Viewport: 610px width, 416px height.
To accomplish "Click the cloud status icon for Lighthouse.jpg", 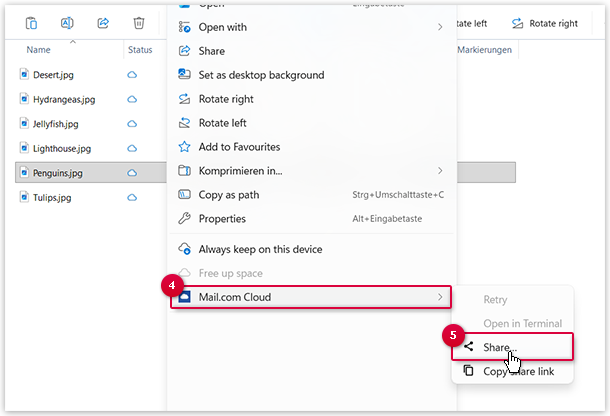I will tap(132, 149).
